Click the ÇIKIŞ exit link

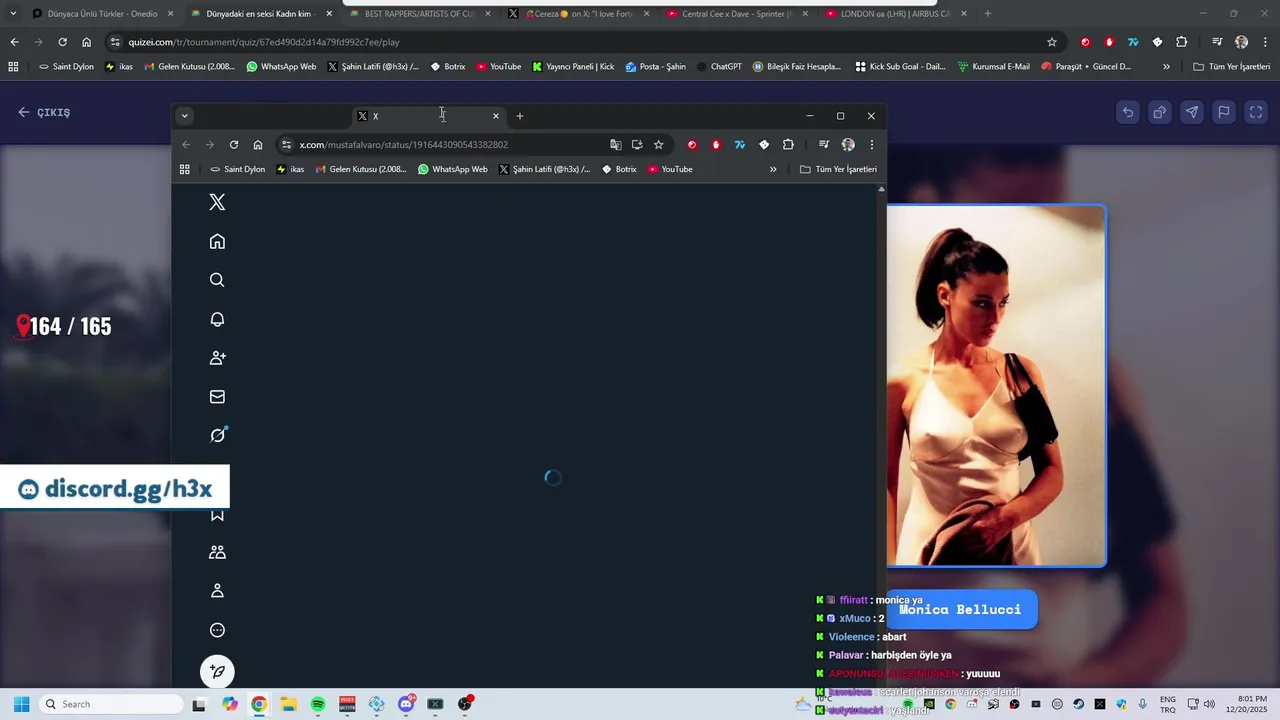[x=44, y=112]
